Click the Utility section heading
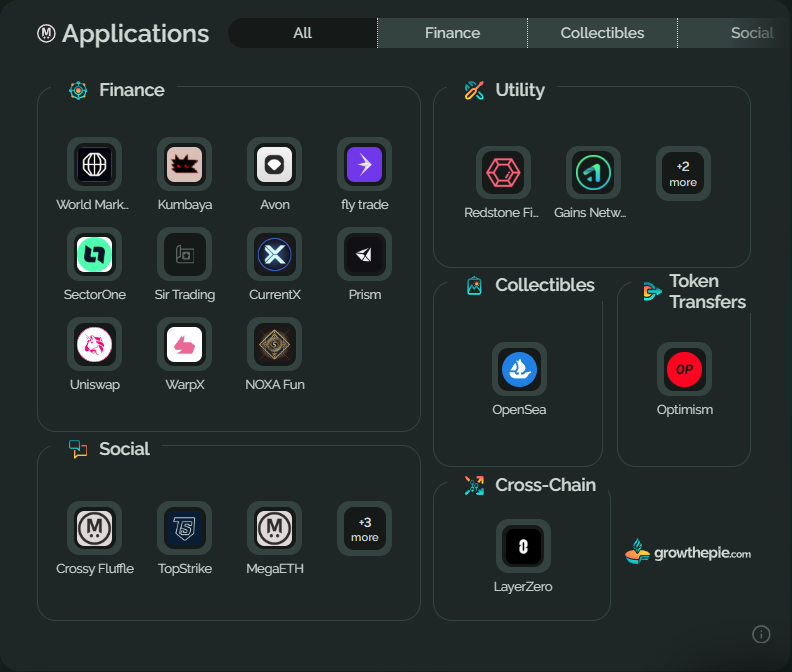The height and width of the screenshot is (672, 792). tap(520, 90)
